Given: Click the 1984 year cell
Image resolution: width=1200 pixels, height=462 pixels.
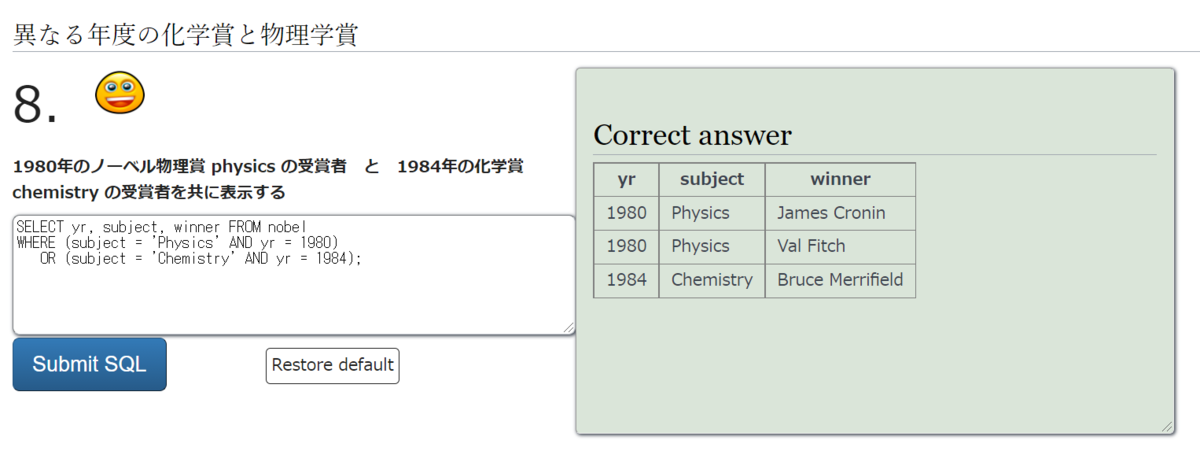Looking at the screenshot, I should [626, 280].
